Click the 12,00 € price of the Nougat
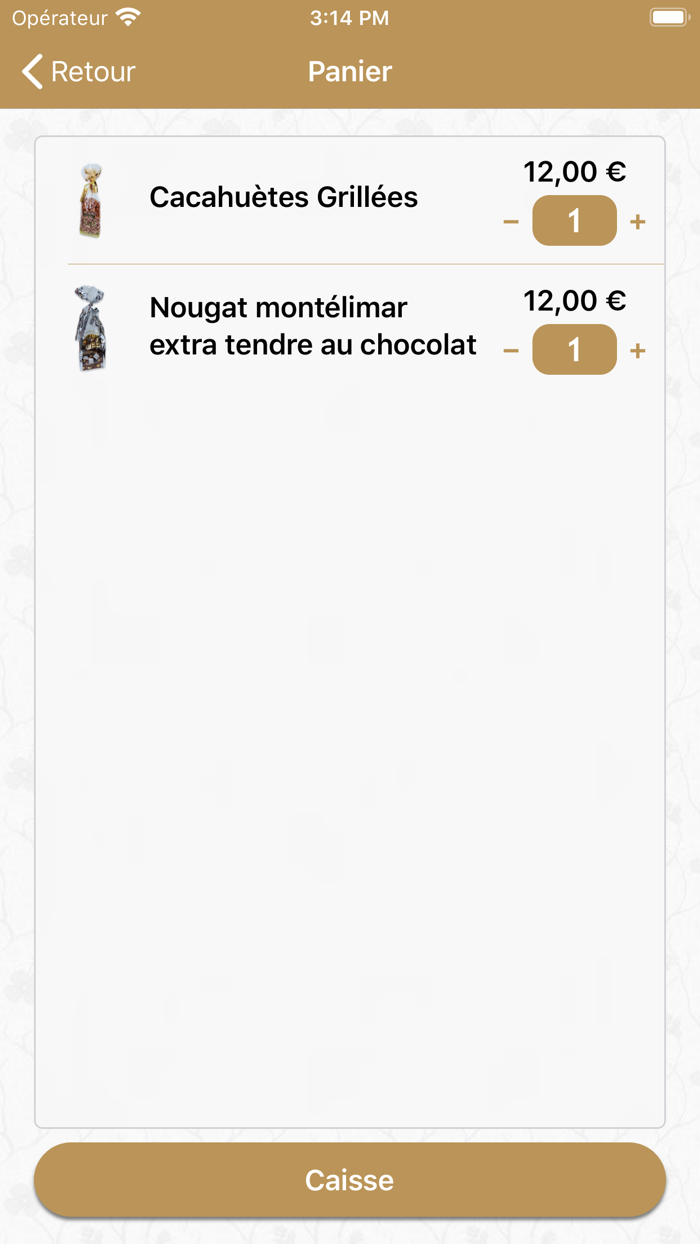Viewport: 700px width, 1244px height. pyautogui.click(x=575, y=300)
